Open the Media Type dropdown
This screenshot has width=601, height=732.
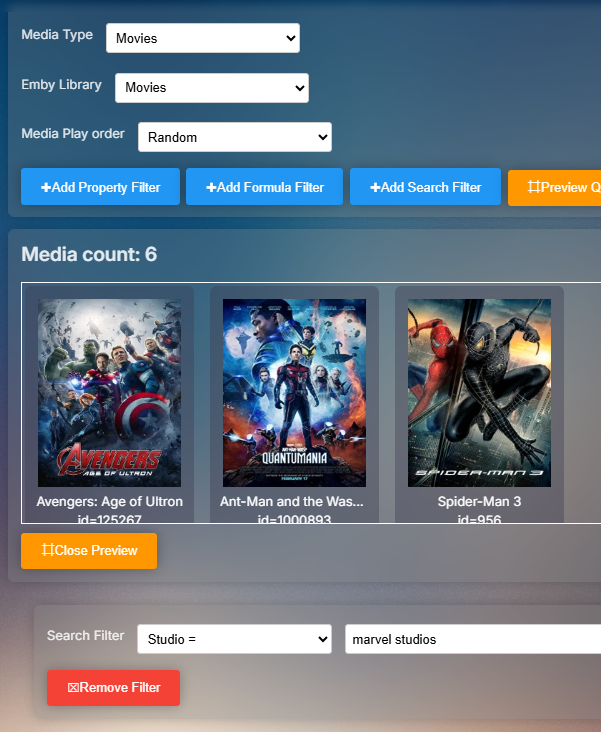[x=202, y=39]
